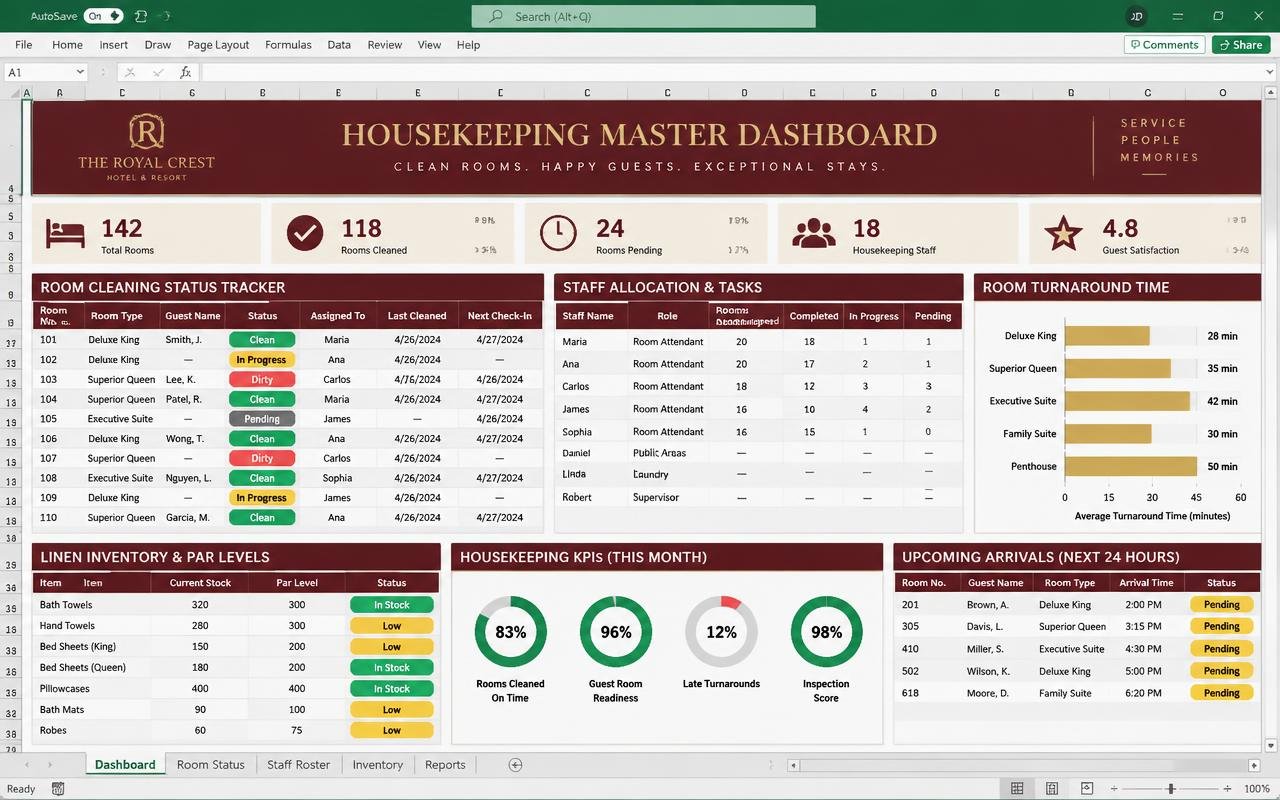This screenshot has height=800, width=1280.
Task: Switch to the Staff Roster sheet
Action: point(298,764)
